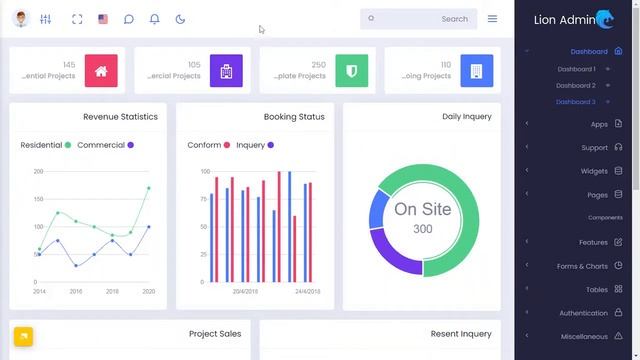Expand Pages with its chevron
This screenshot has height=360, width=640.
[527, 193]
